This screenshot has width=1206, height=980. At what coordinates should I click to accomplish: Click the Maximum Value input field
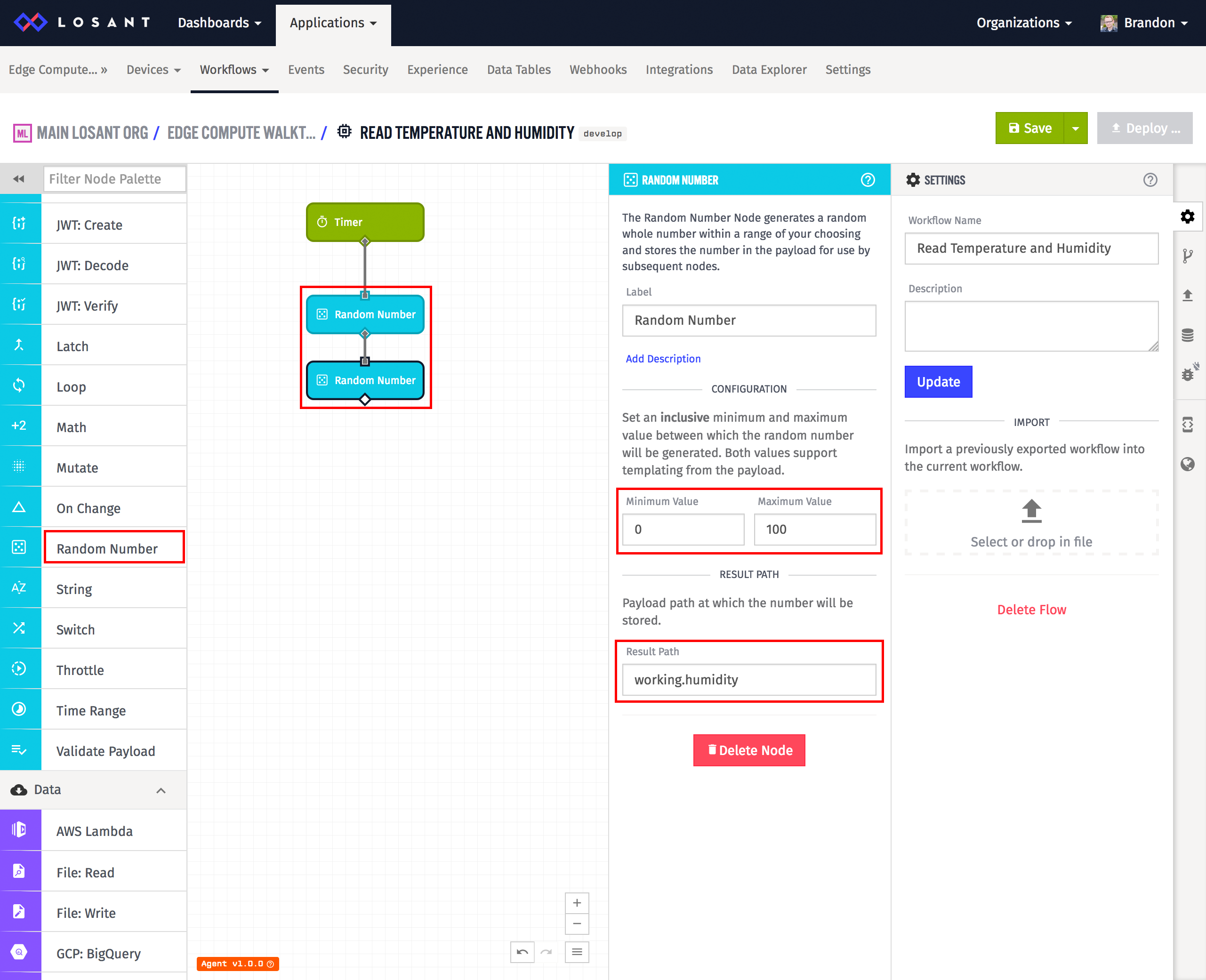click(815, 530)
